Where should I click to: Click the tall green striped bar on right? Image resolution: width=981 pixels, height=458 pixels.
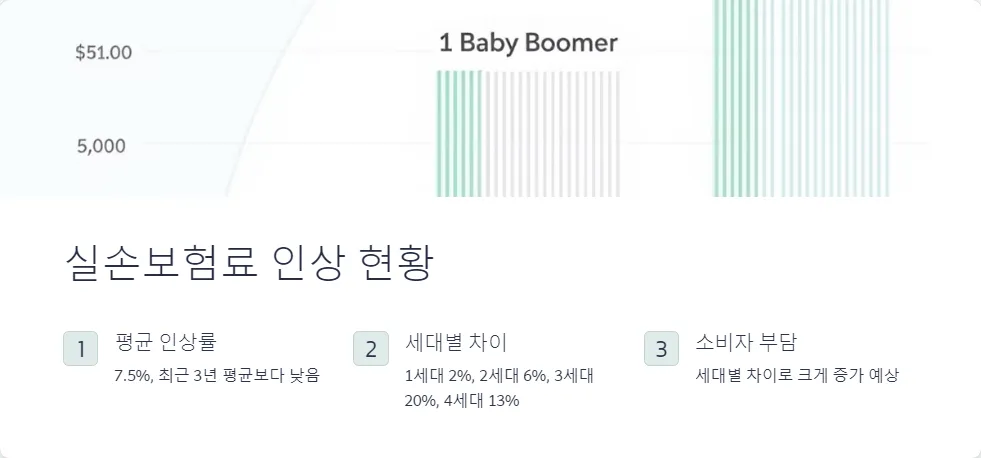735,98
